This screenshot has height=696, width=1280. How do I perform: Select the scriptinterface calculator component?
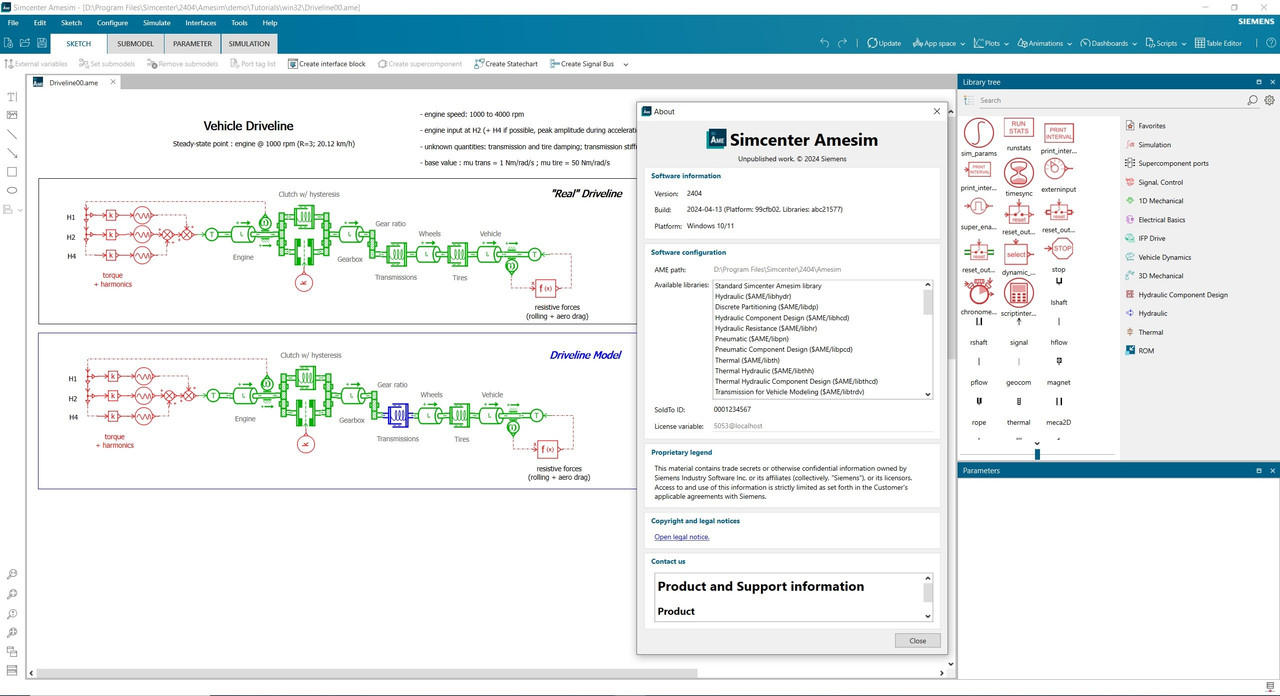click(x=1018, y=293)
